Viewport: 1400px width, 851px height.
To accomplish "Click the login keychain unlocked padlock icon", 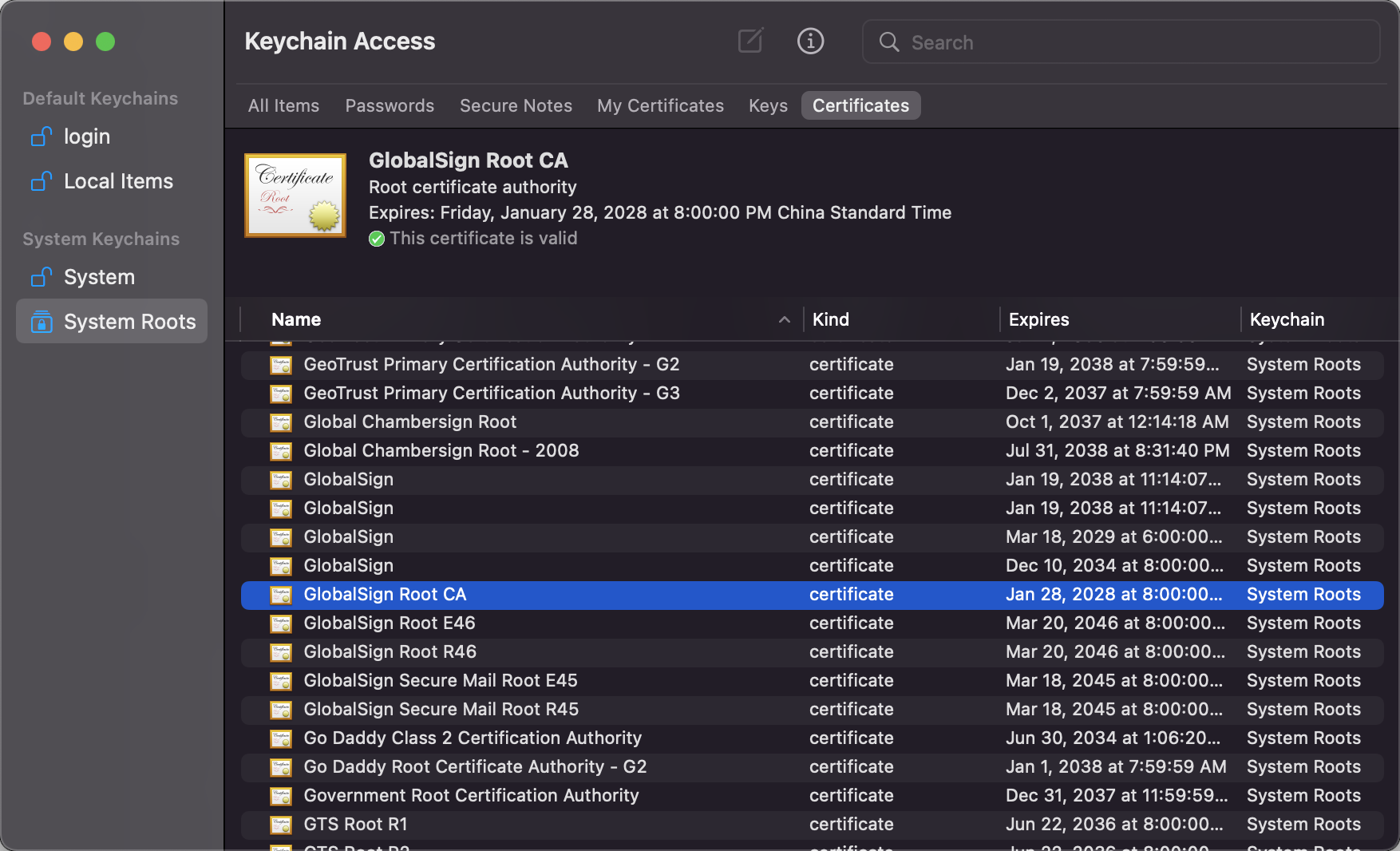I will point(42,137).
